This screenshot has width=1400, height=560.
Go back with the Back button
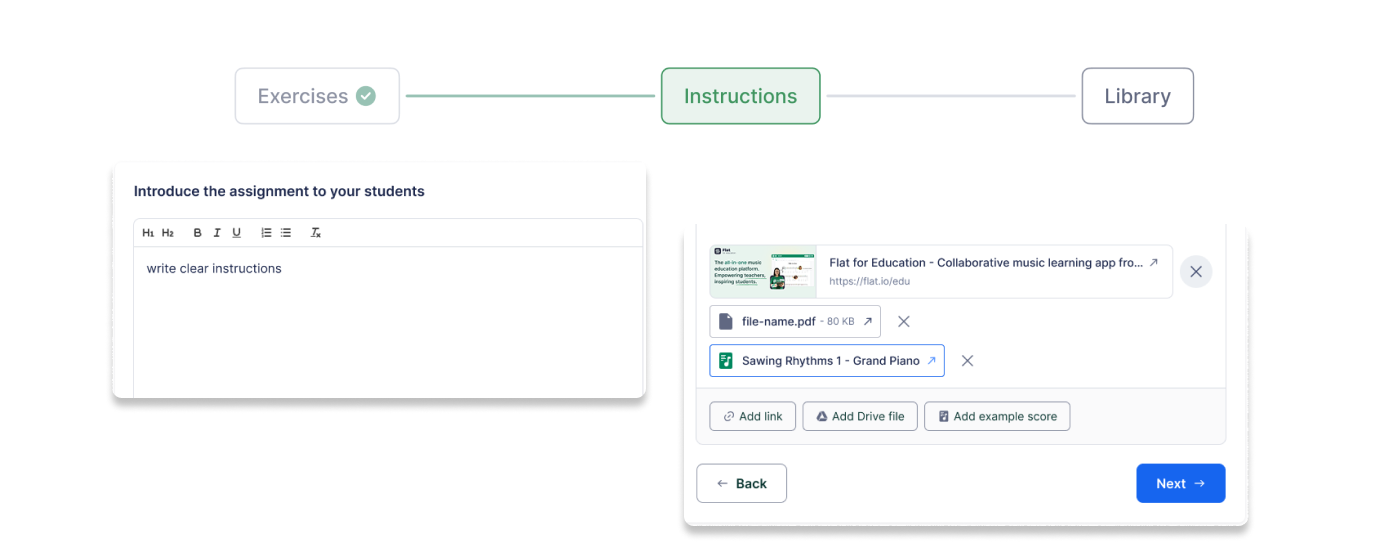pyautogui.click(x=741, y=483)
